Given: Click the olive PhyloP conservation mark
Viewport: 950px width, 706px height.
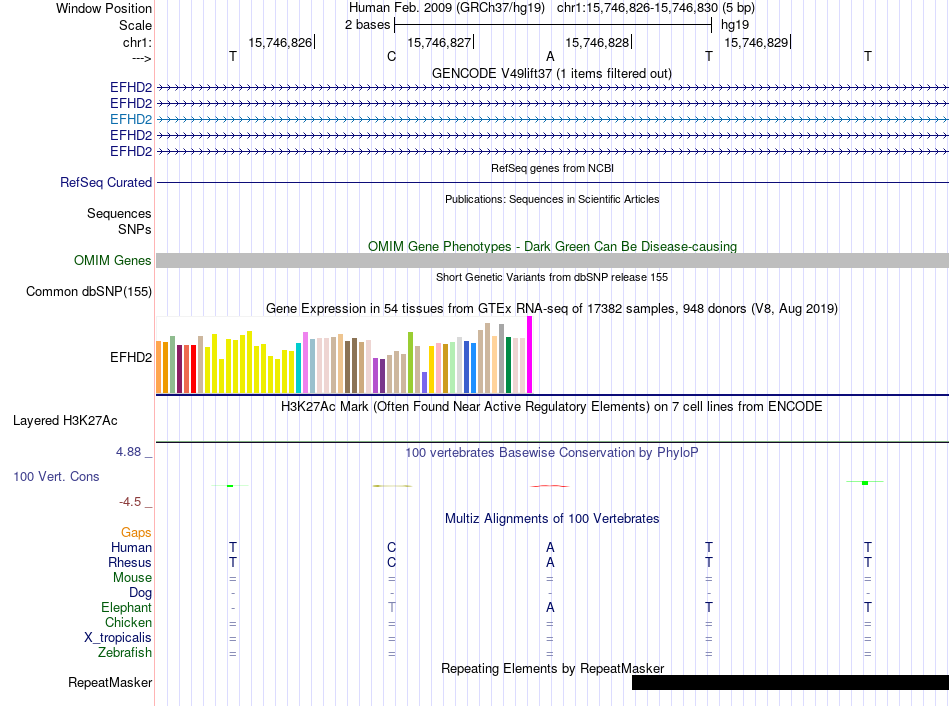Looking at the screenshot, I should (x=392, y=486).
